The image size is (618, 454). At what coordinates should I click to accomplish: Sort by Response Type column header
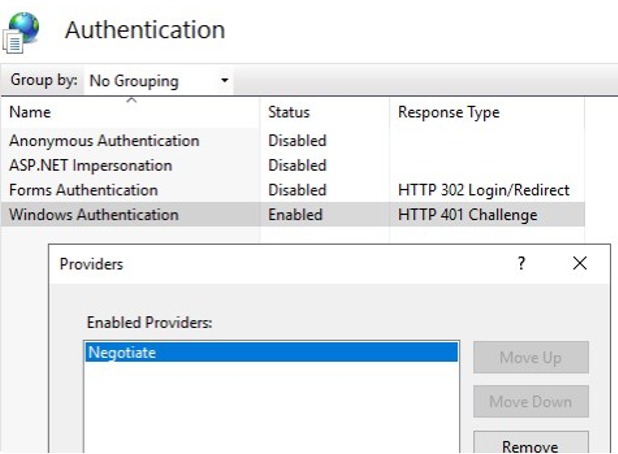tap(487, 112)
